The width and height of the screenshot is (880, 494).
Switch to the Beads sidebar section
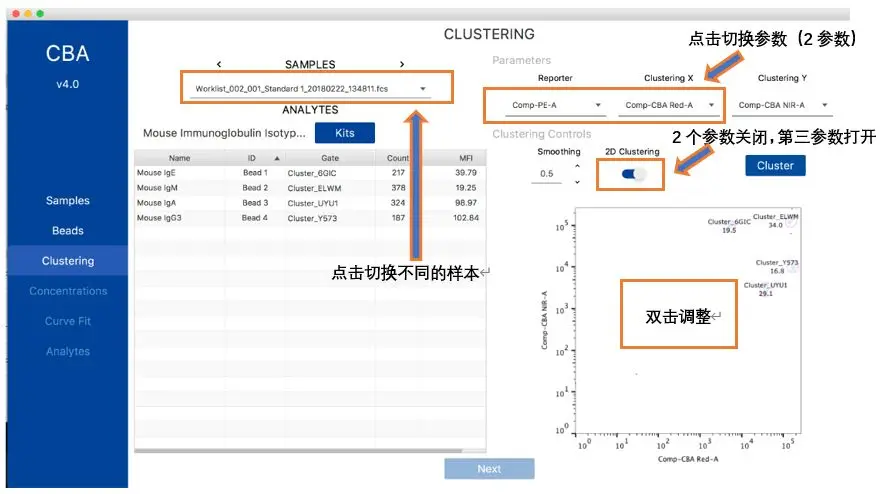tap(68, 231)
